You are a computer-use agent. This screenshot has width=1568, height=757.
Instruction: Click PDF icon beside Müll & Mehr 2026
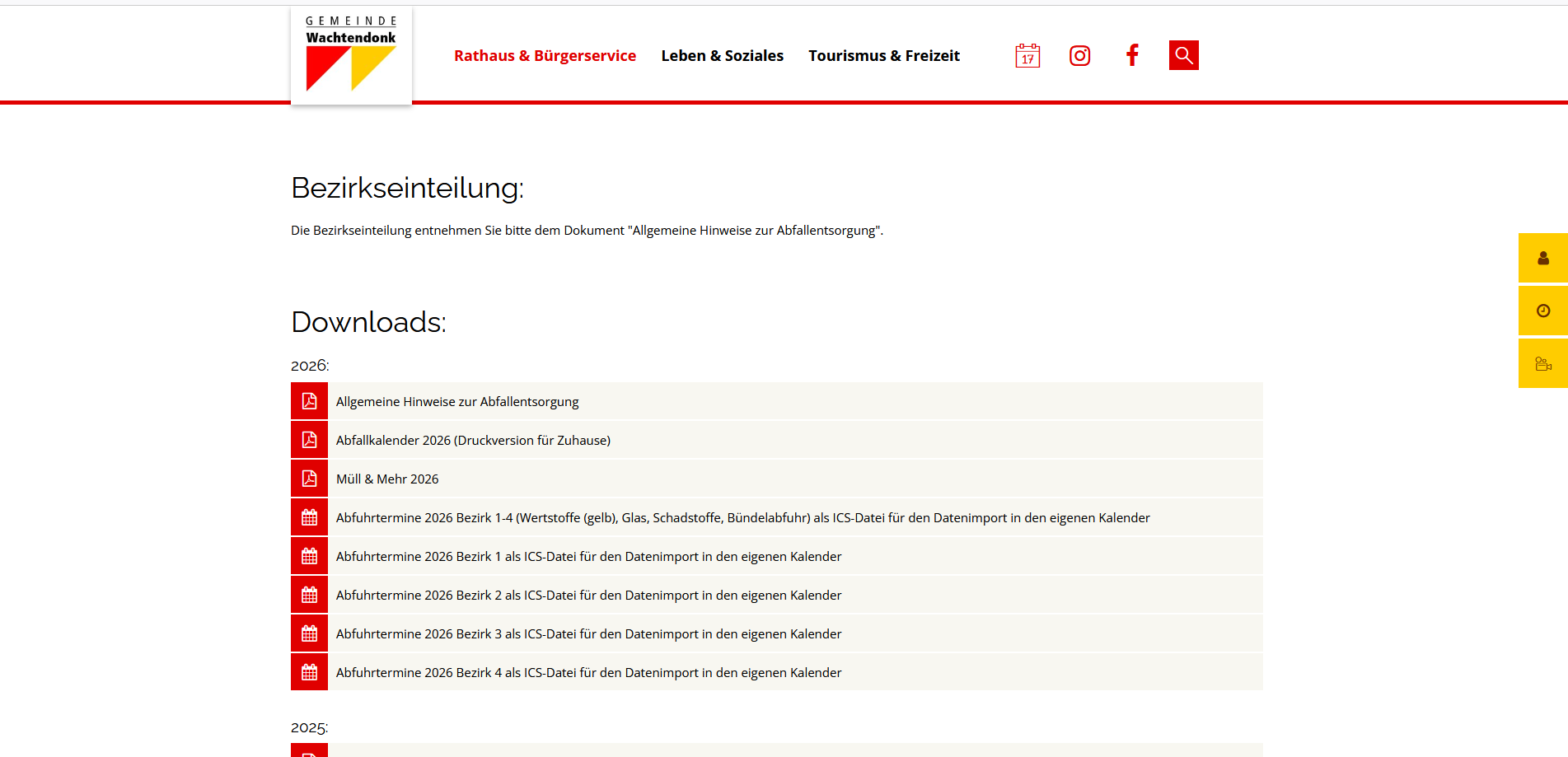[x=309, y=479]
